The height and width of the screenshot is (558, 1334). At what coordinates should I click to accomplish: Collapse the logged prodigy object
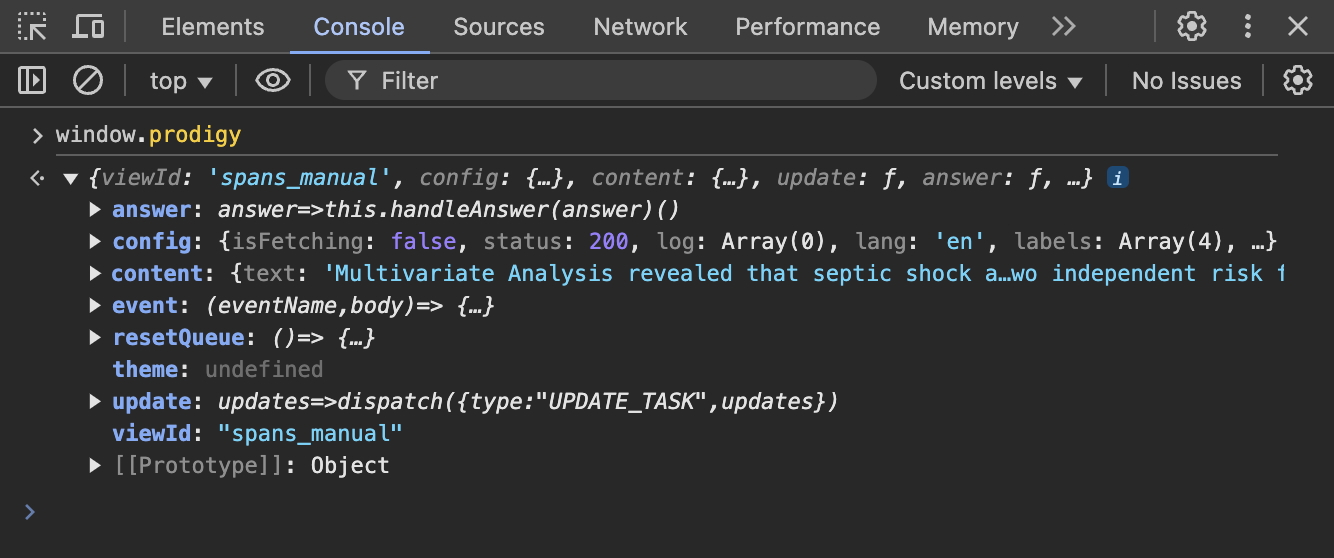coord(70,179)
